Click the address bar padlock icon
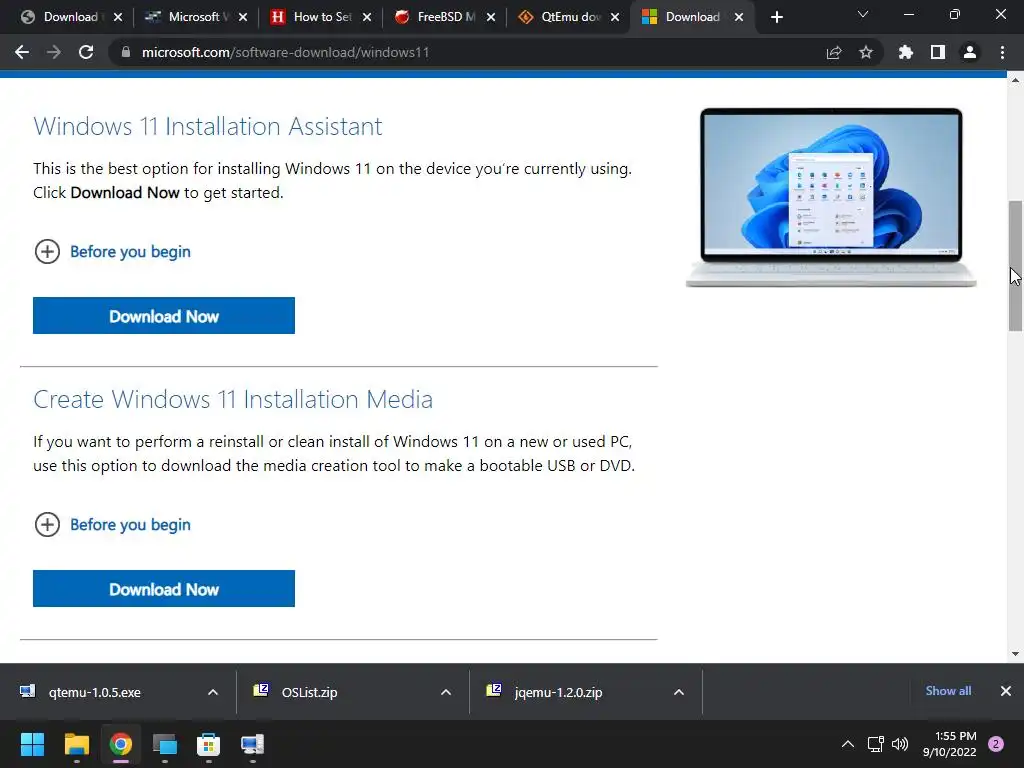This screenshot has width=1024, height=768. tap(126, 52)
